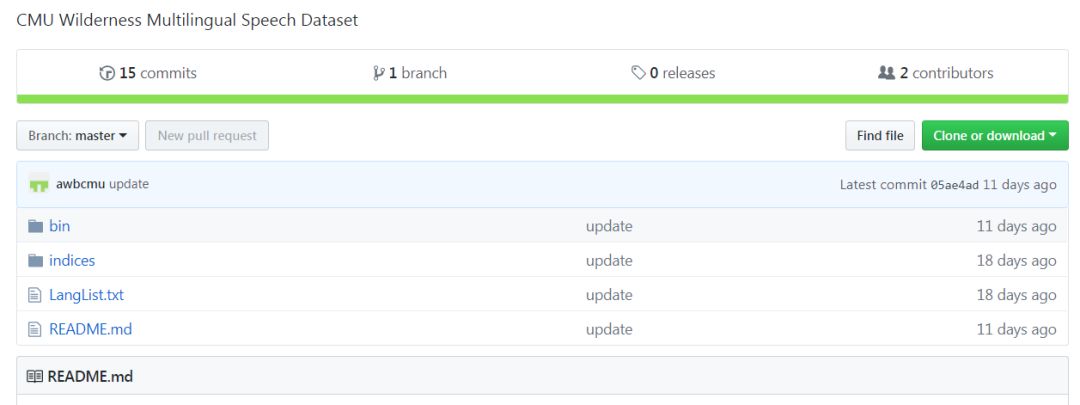Open the awbcmu user profile link
Viewport: 1080px width, 405px height.
[81, 184]
